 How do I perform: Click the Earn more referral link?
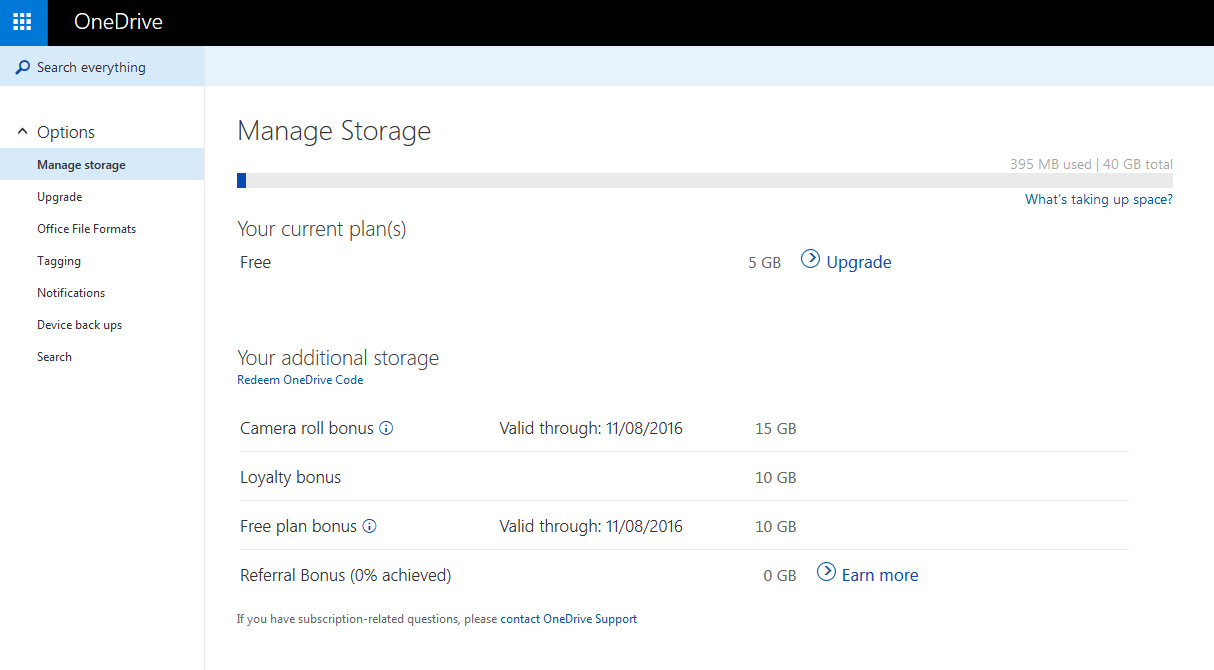880,575
